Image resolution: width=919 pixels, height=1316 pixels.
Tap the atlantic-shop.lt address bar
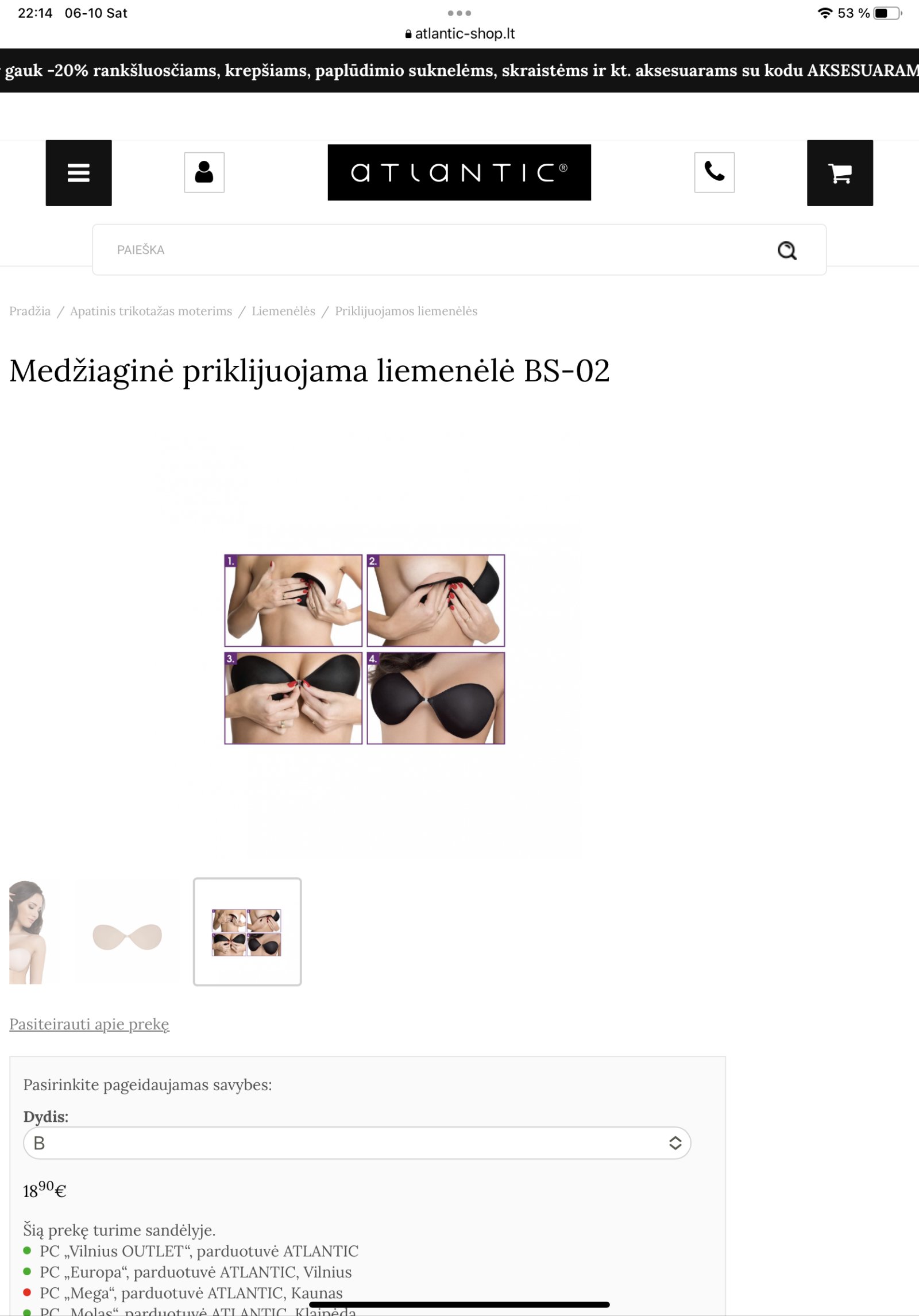coord(459,34)
